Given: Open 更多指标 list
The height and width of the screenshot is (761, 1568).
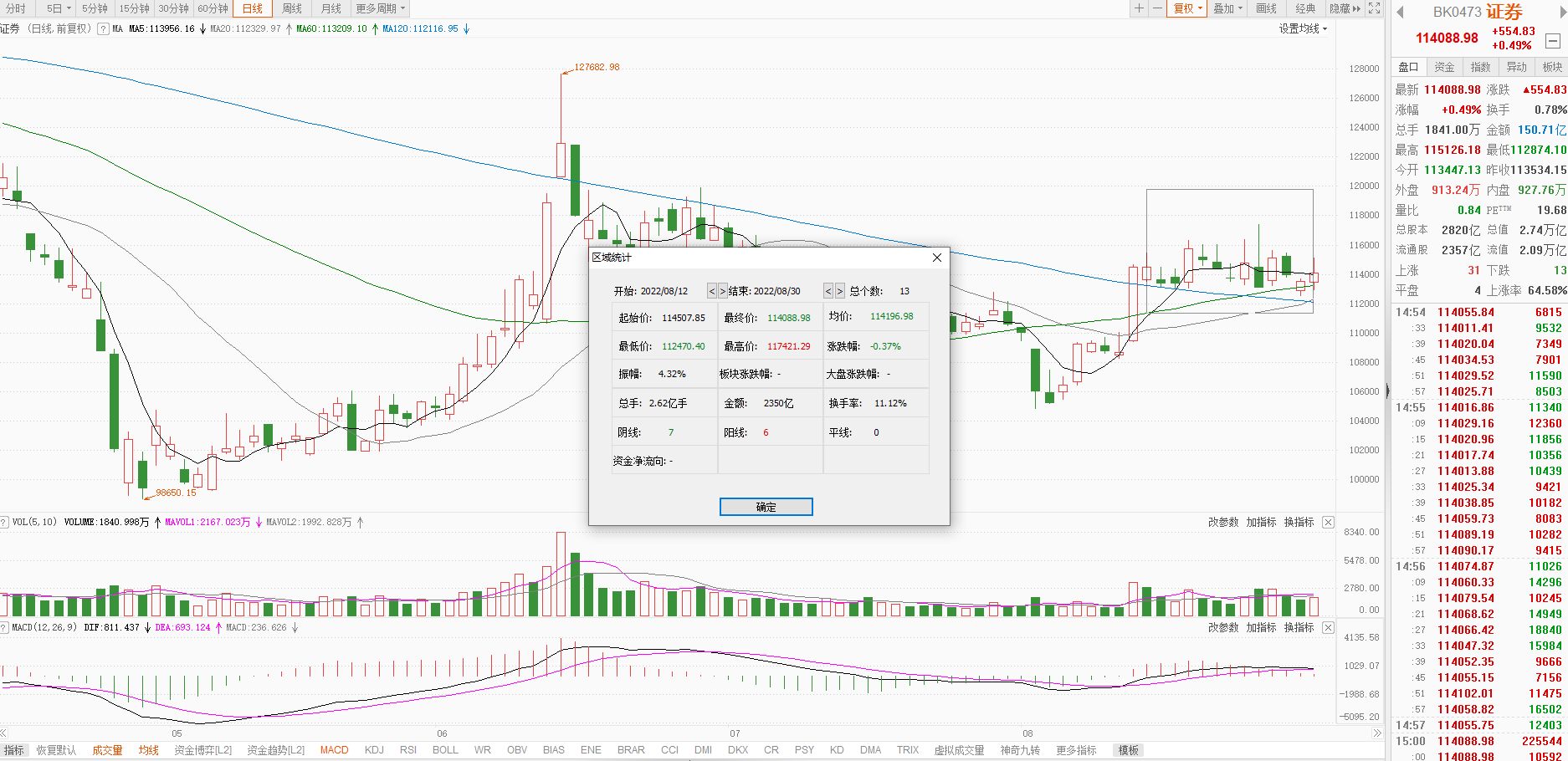Looking at the screenshot, I should [1076, 750].
